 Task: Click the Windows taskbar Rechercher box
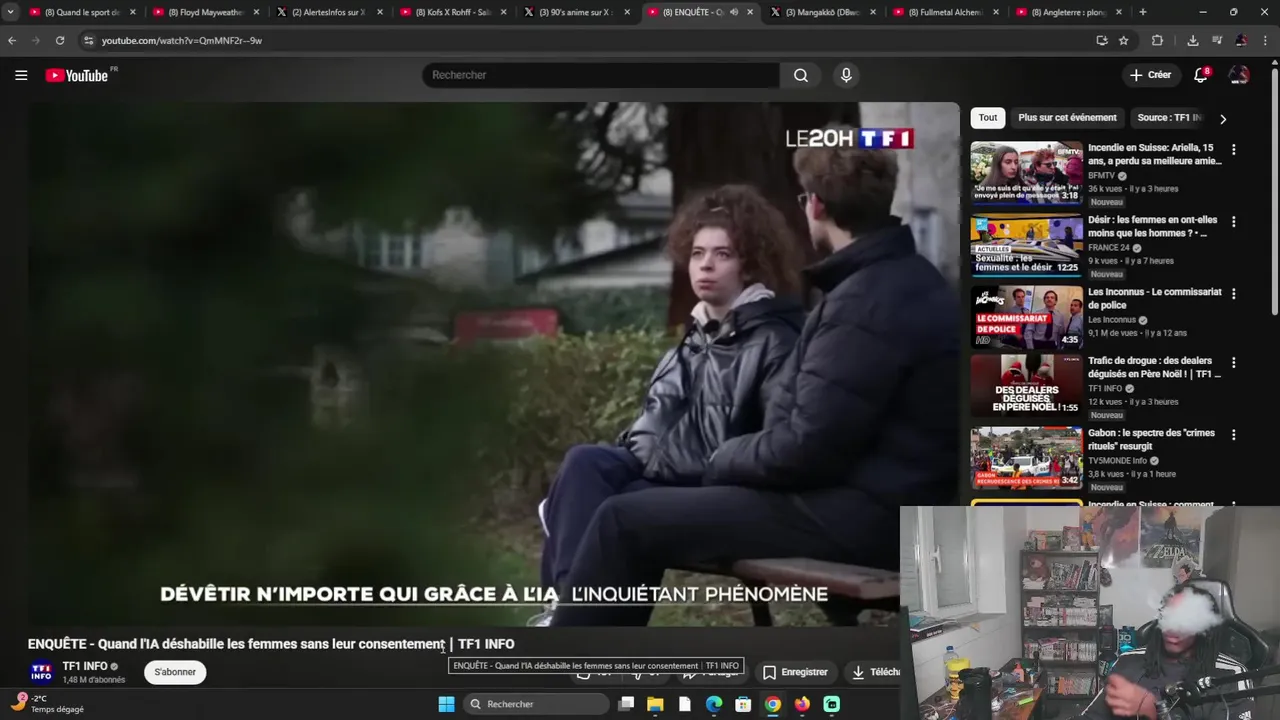[x=538, y=704]
